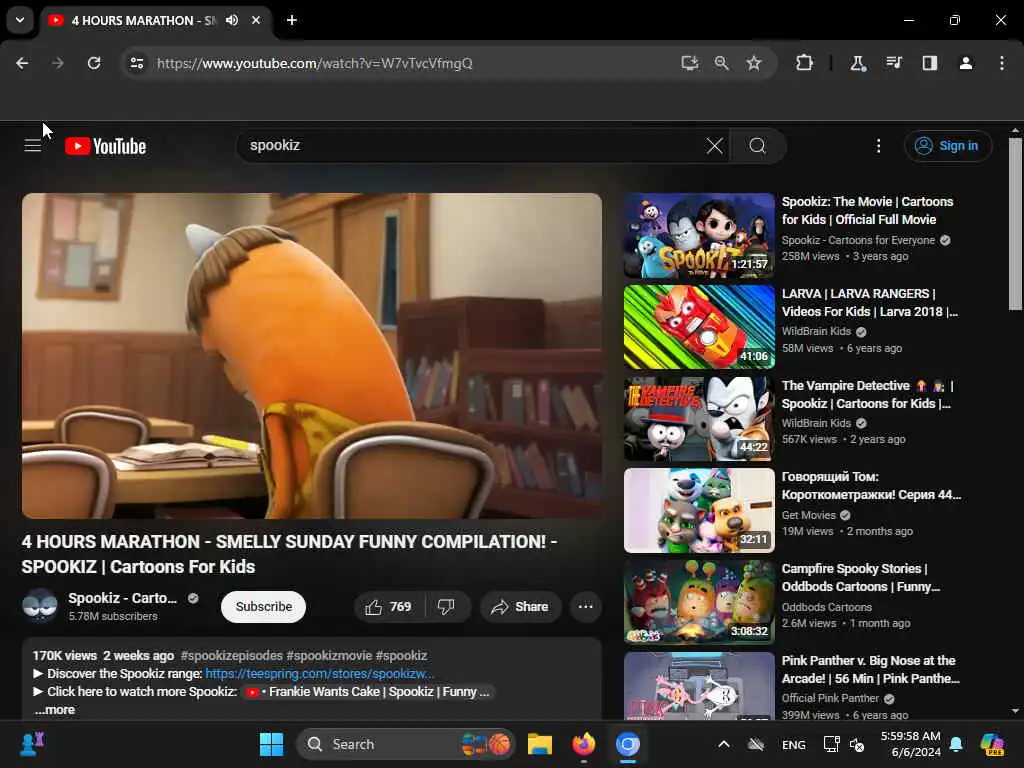Open a new browser tab
This screenshot has height=768, width=1024.
coord(292,20)
